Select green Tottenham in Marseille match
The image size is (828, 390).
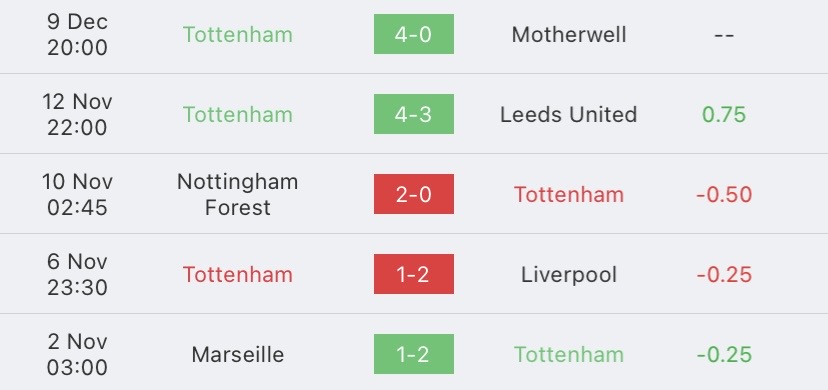(x=569, y=355)
